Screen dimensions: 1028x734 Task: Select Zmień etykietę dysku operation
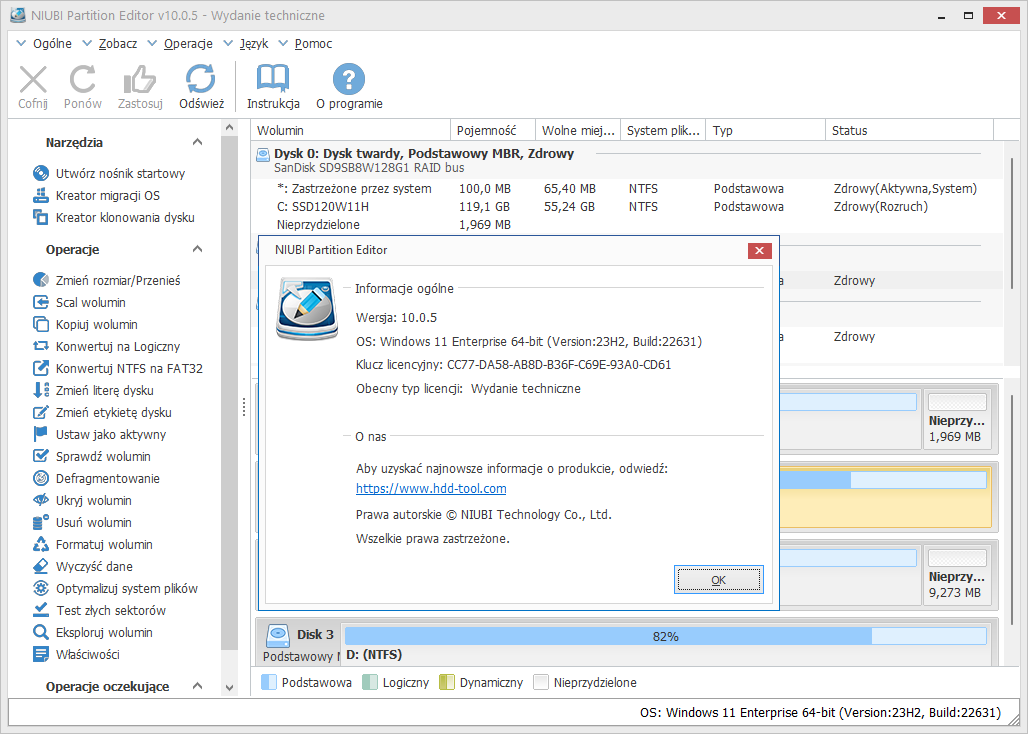[102, 412]
